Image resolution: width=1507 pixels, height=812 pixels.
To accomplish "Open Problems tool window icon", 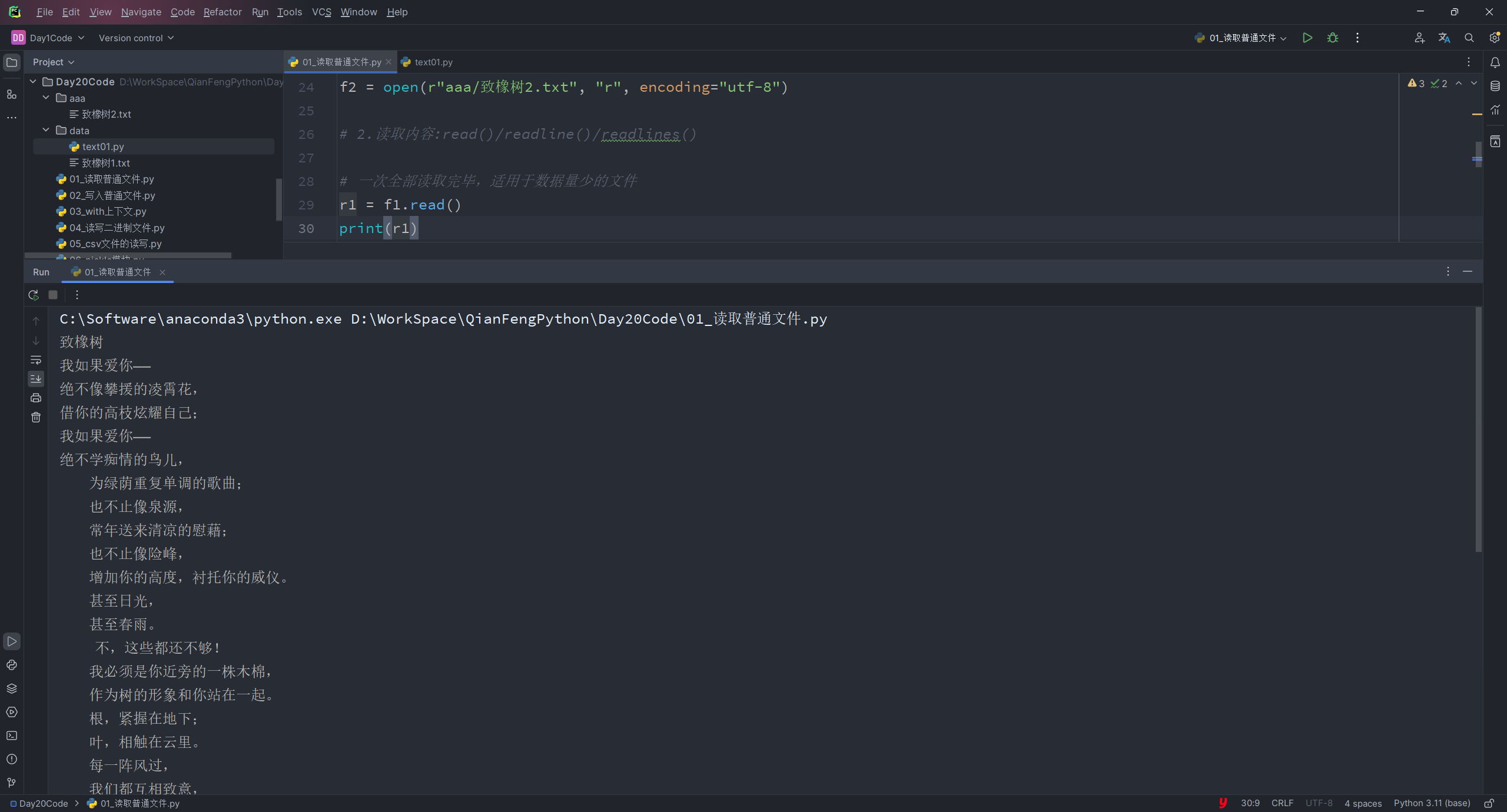I will [x=12, y=759].
